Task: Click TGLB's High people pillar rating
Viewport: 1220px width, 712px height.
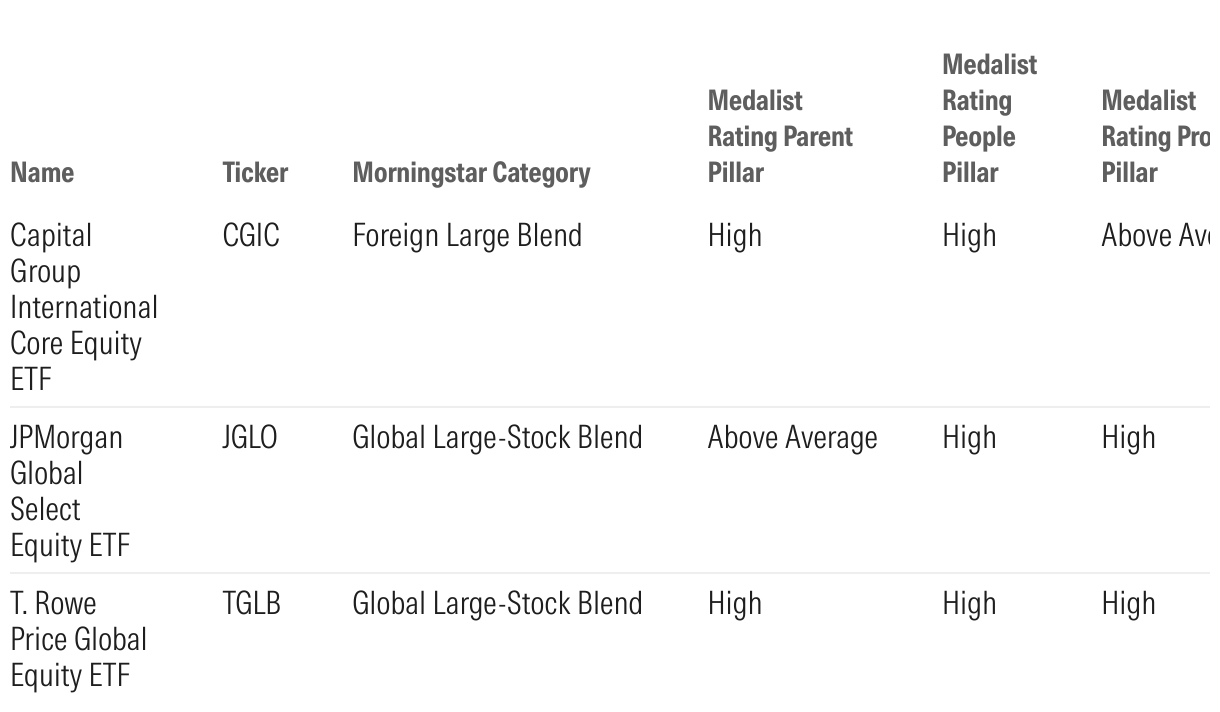Action: click(x=969, y=604)
